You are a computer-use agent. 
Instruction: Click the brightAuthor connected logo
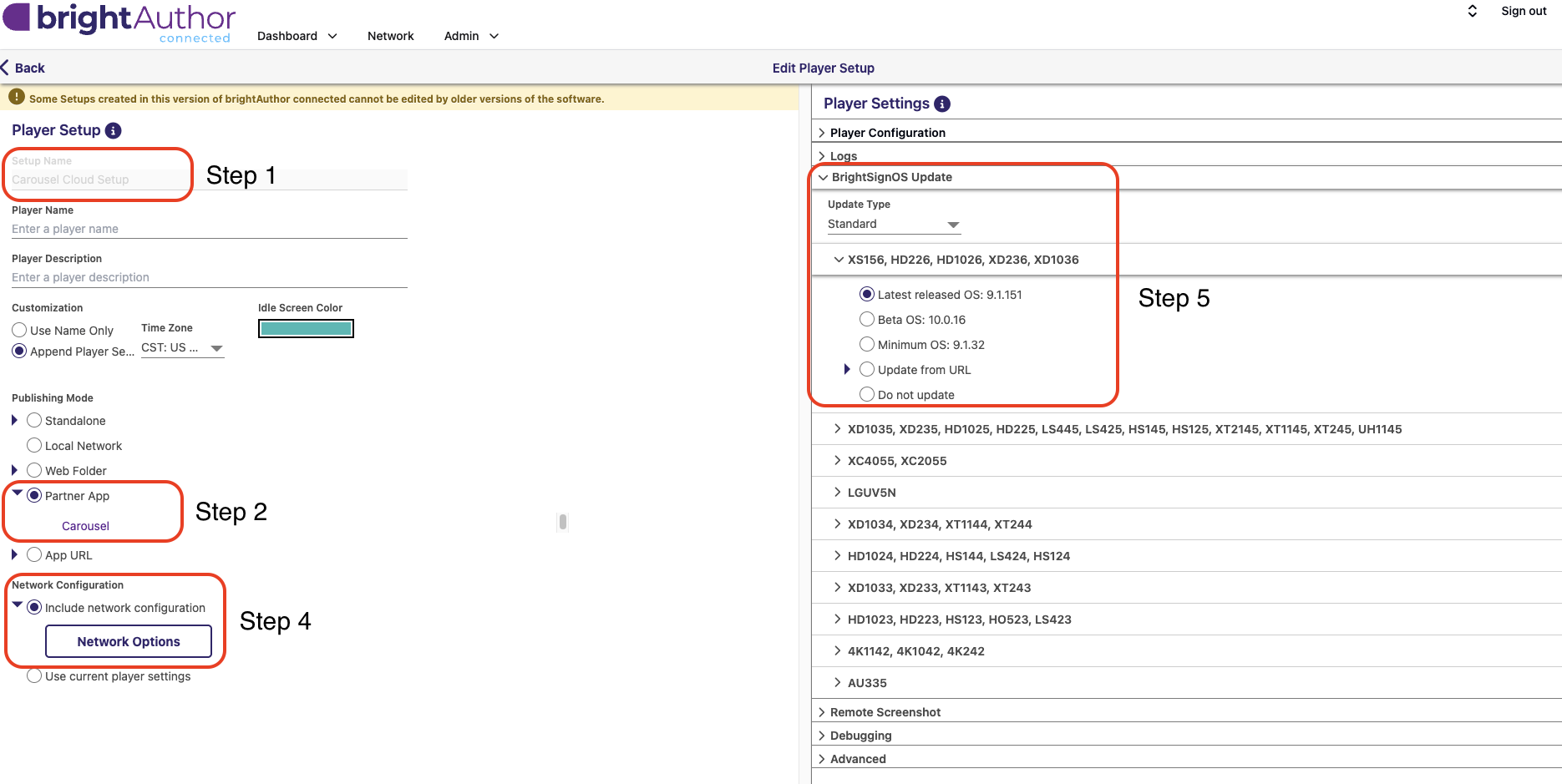[x=119, y=23]
